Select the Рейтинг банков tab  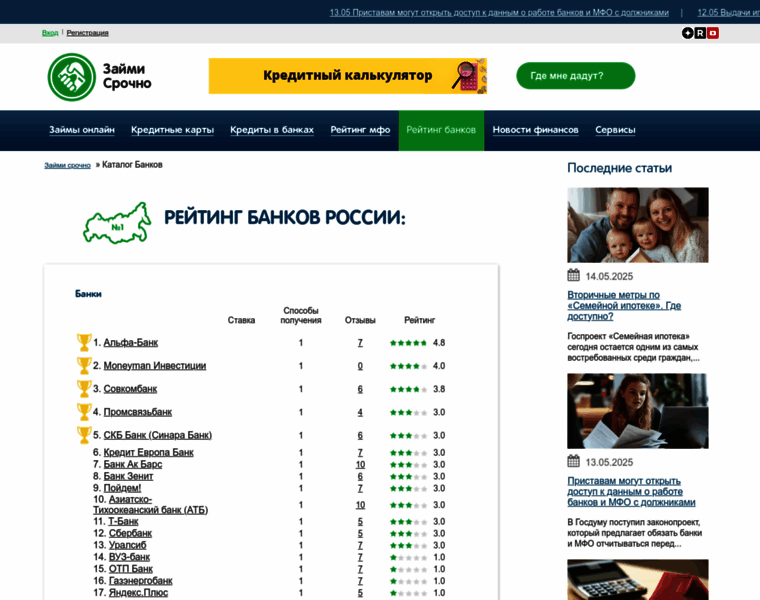click(441, 130)
